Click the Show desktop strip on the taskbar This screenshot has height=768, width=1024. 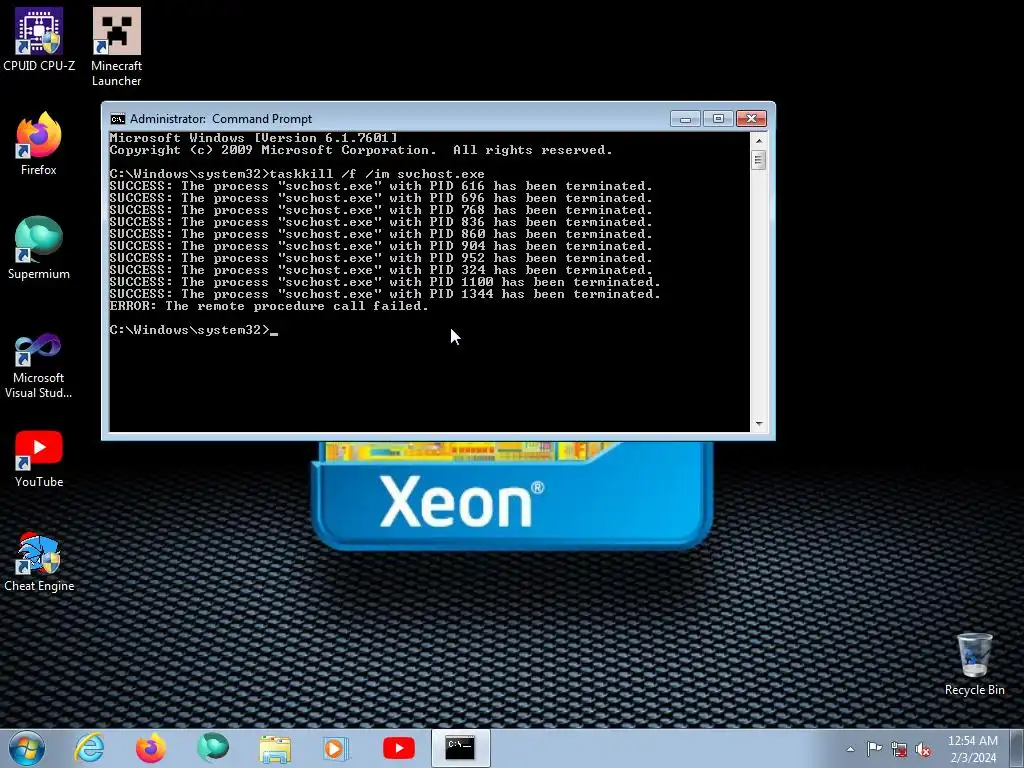[1017, 748]
